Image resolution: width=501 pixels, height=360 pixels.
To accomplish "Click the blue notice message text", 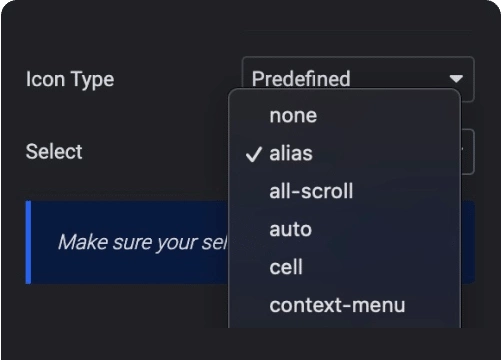I will pyautogui.click(x=143, y=242).
